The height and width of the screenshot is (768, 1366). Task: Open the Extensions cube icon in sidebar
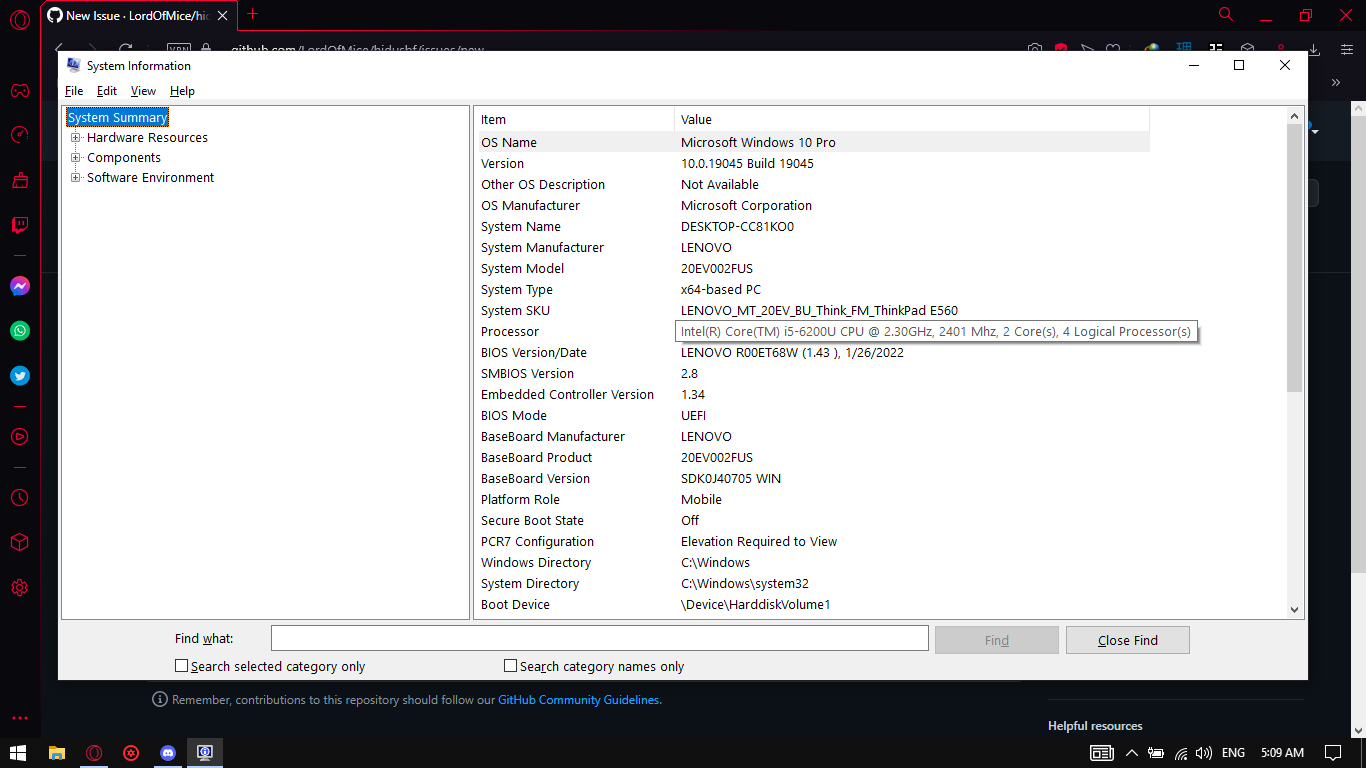pyautogui.click(x=20, y=542)
